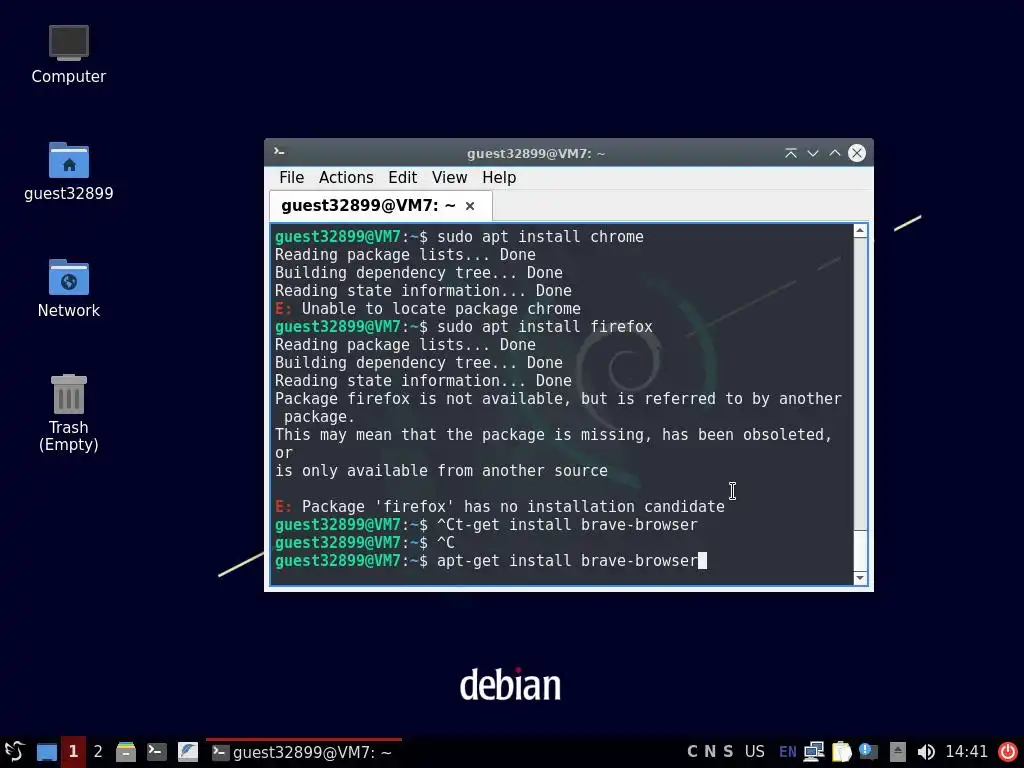Click 'Unable to locate package chrome' error line
The width and height of the screenshot is (1024, 768).
pos(428,308)
